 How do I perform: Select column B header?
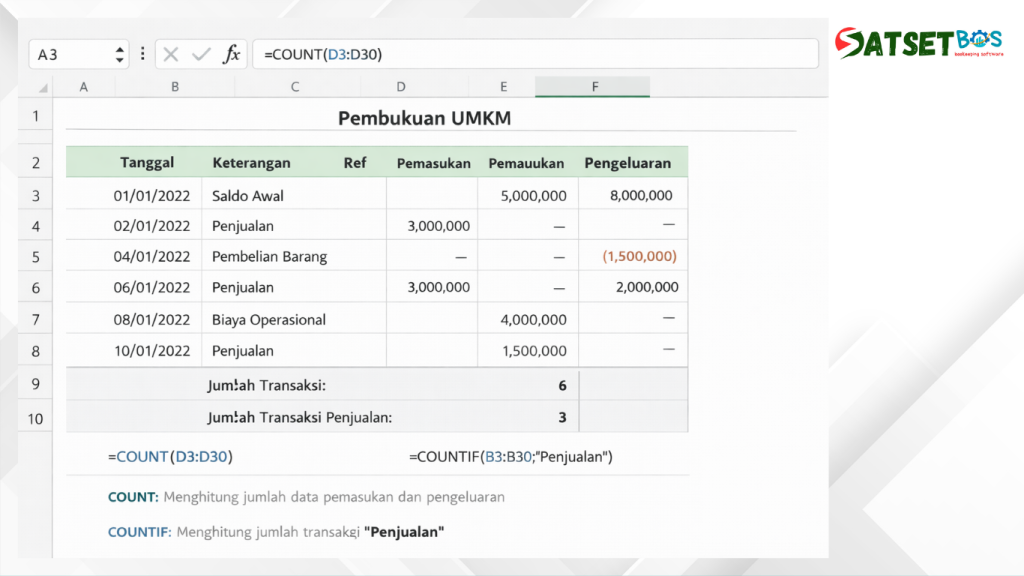pyautogui.click(x=175, y=87)
